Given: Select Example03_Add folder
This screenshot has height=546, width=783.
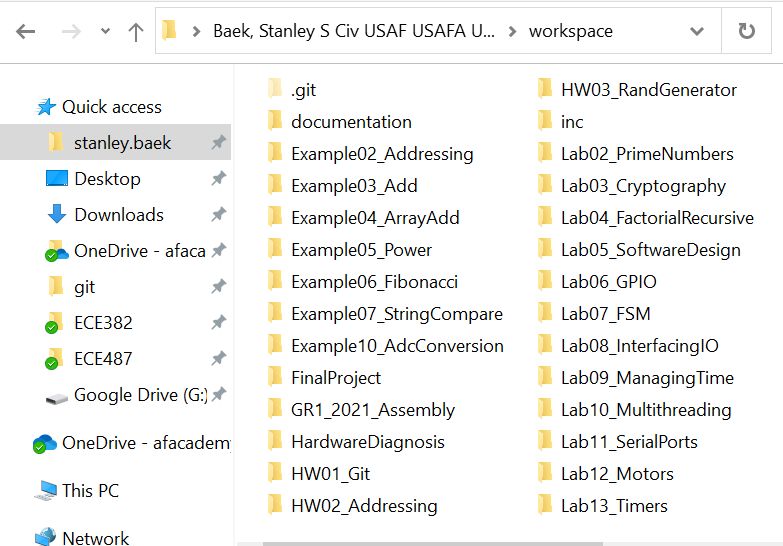Looking at the screenshot, I should click(x=343, y=186).
